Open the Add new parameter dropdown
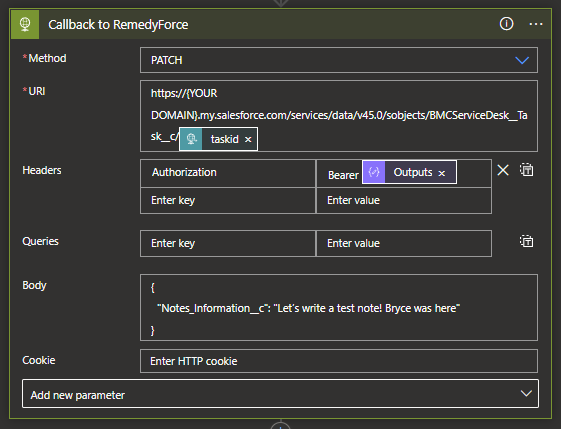This screenshot has width=561, height=429. (x=280, y=394)
